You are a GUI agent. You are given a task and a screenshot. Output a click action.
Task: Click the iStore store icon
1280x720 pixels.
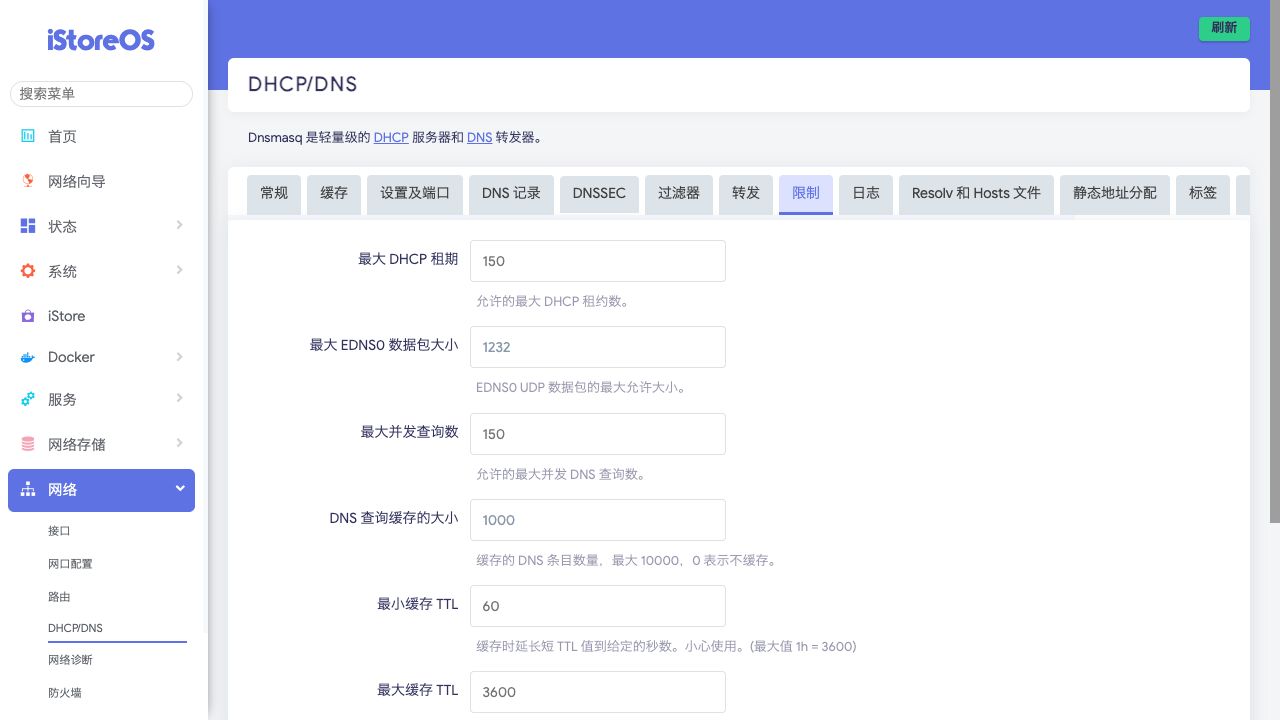click(28, 316)
